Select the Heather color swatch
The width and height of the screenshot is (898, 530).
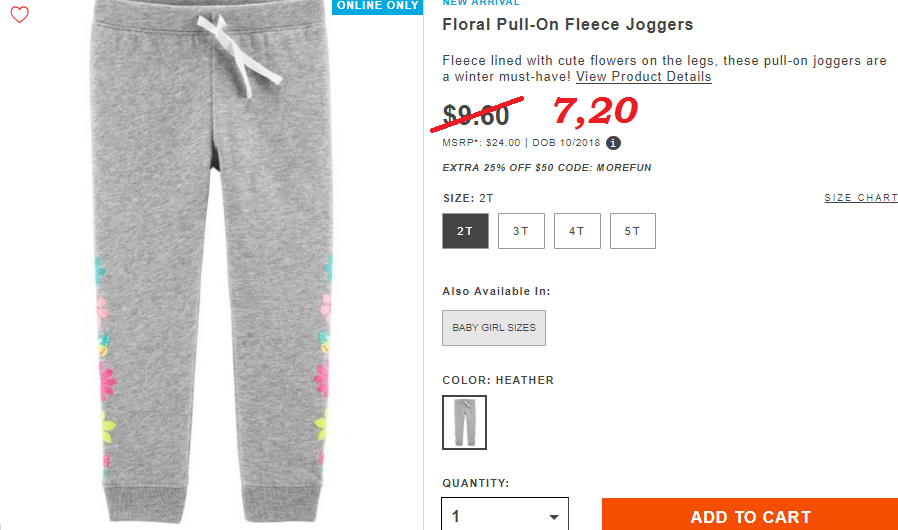tap(464, 422)
